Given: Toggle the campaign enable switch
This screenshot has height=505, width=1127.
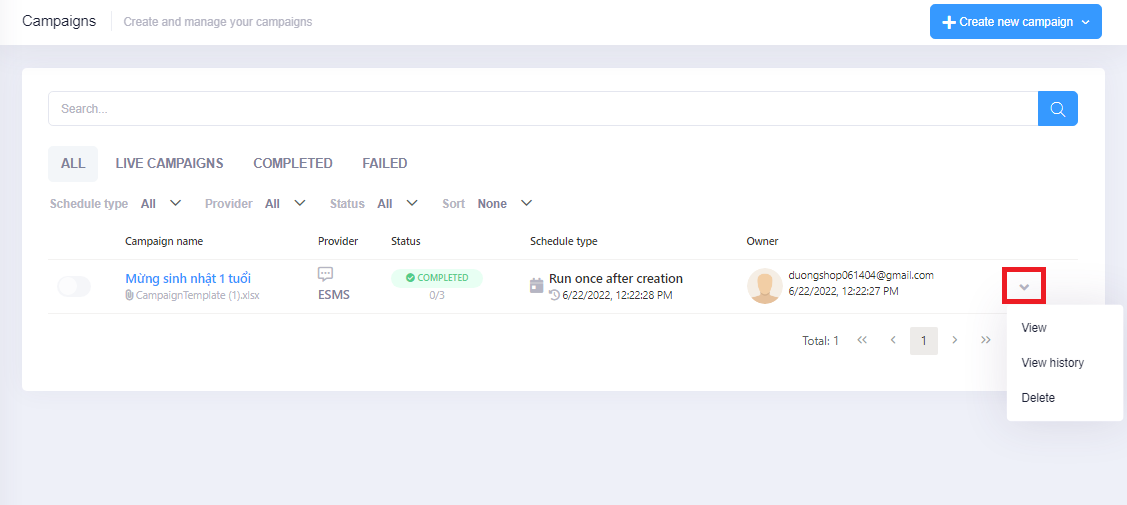Looking at the screenshot, I should (x=74, y=287).
